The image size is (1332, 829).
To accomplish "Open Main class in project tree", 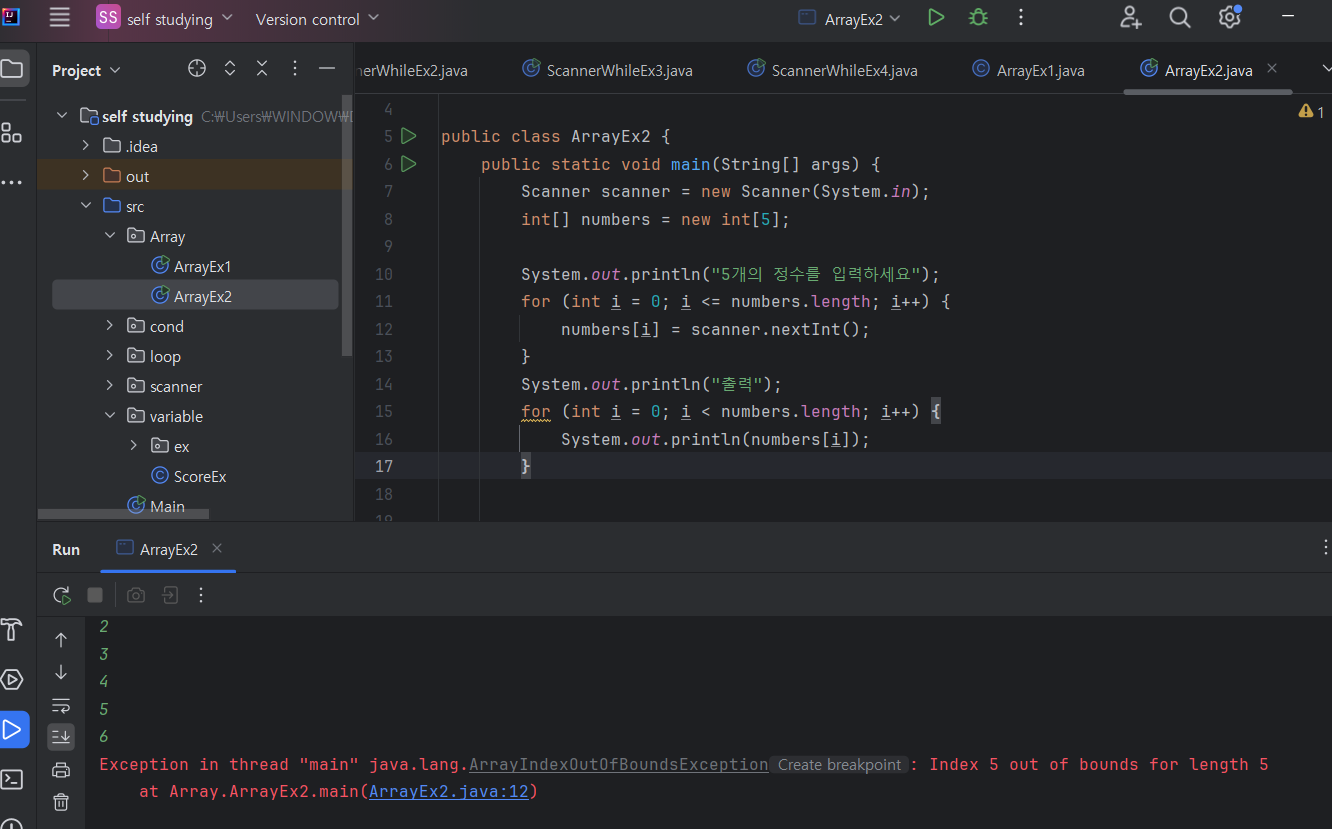I will point(156,506).
